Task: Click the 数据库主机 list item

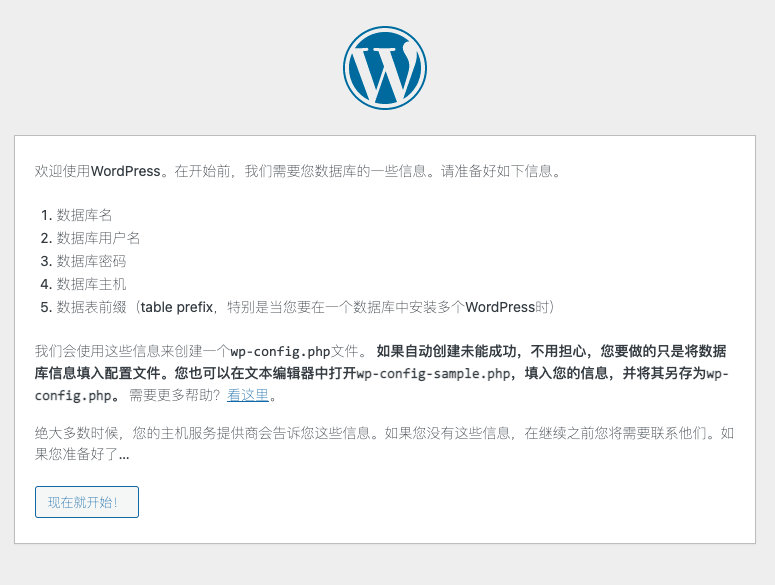Action: click(91, 284)
